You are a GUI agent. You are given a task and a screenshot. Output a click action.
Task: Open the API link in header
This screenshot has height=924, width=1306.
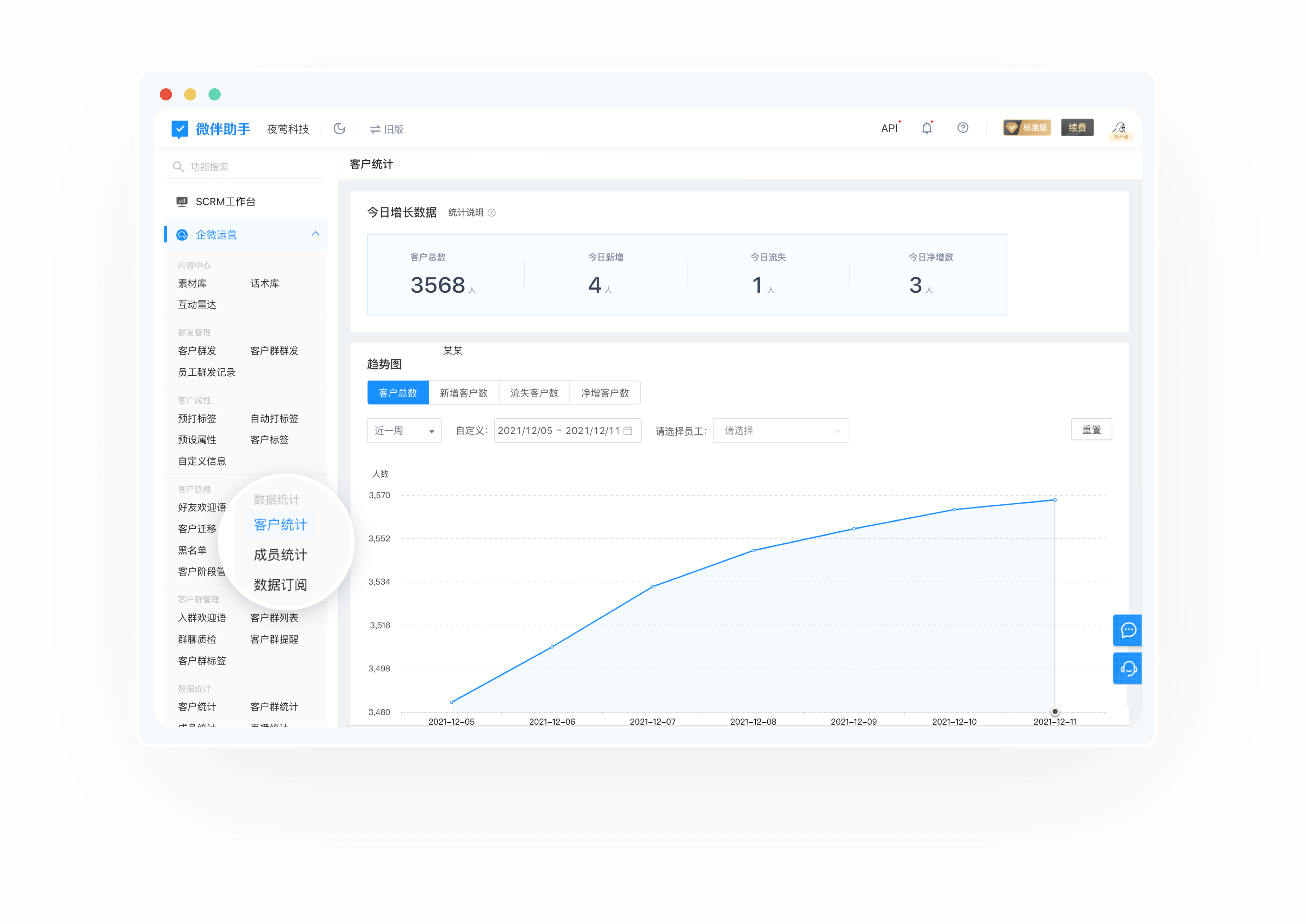click(x=889, y=129)
